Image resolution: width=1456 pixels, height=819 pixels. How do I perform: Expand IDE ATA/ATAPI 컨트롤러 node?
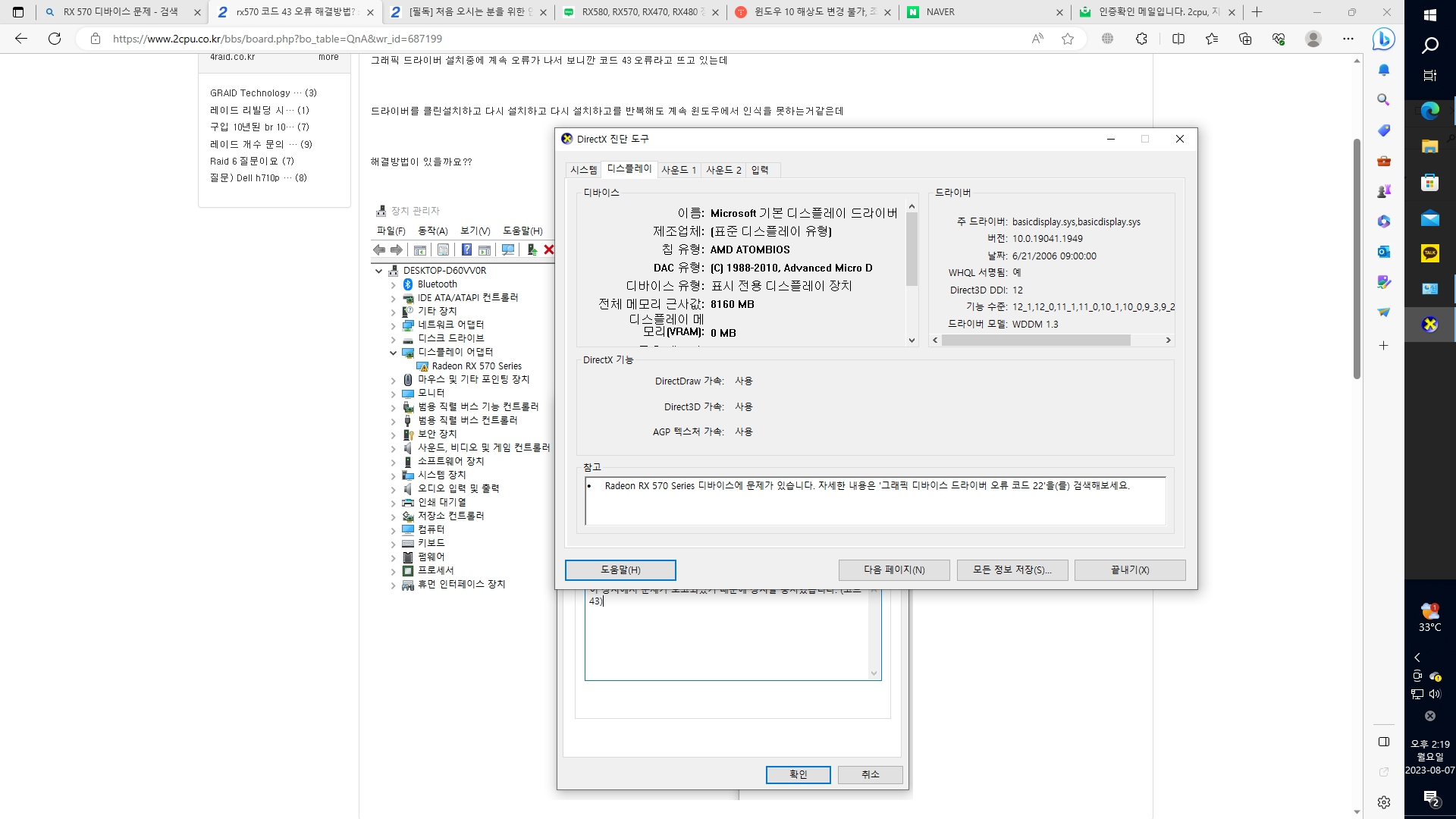pos(393,299)
